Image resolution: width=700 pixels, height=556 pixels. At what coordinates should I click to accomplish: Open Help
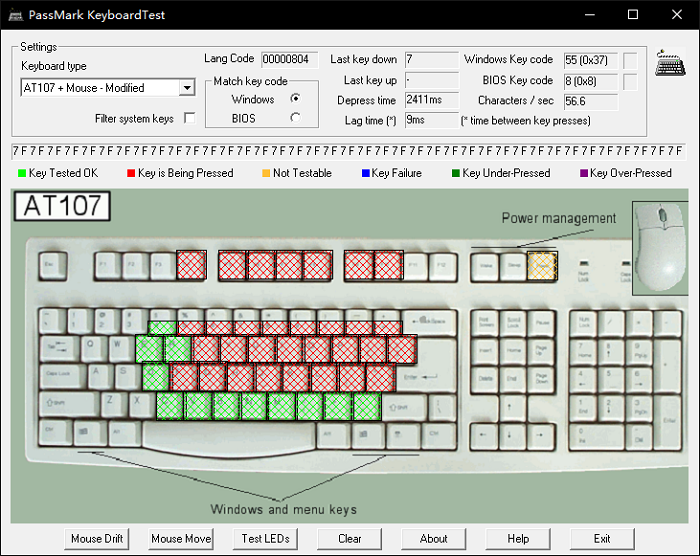click(x=518, y=539)
